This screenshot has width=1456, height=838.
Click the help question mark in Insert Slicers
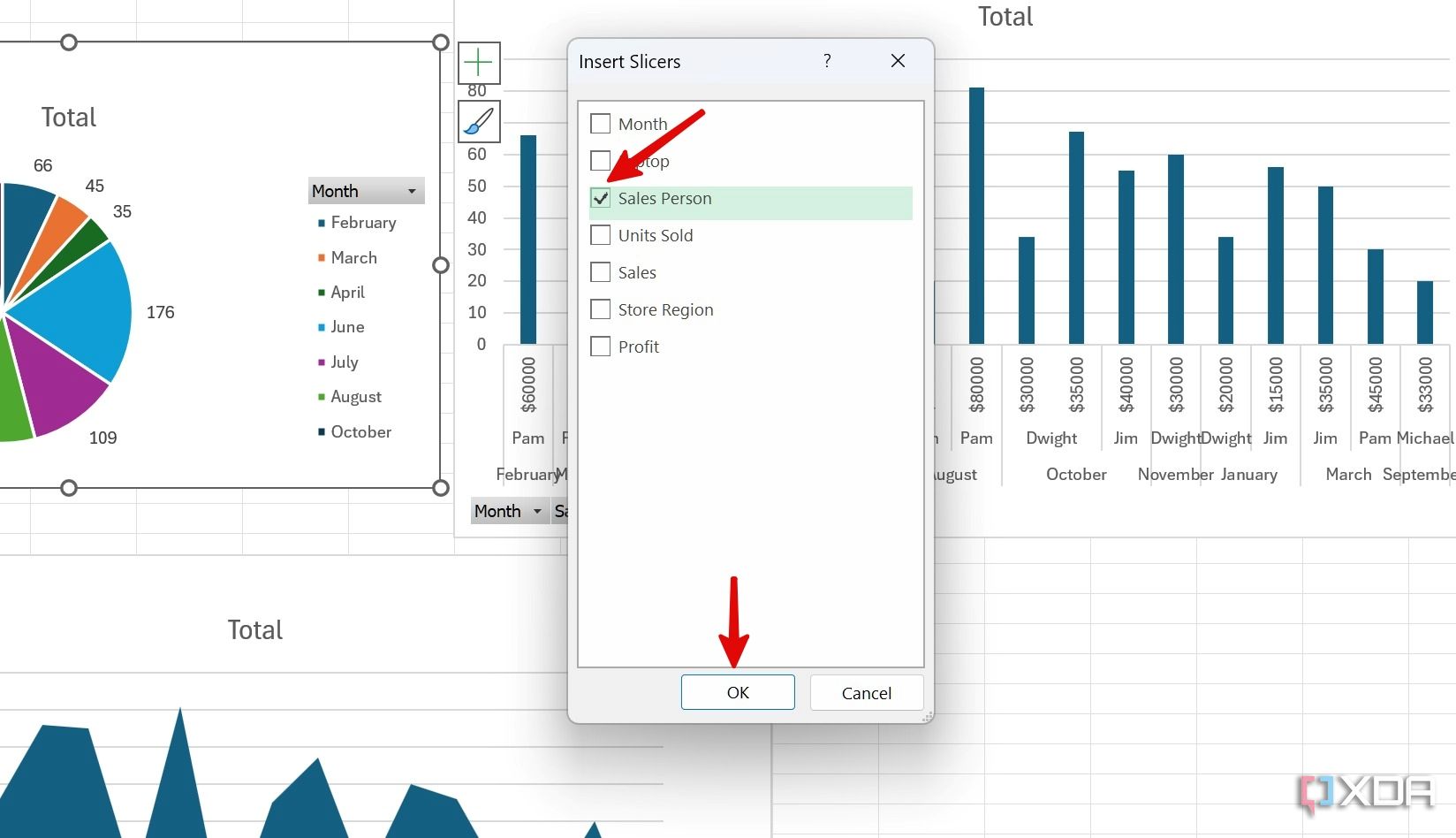[x=827, y=61]
